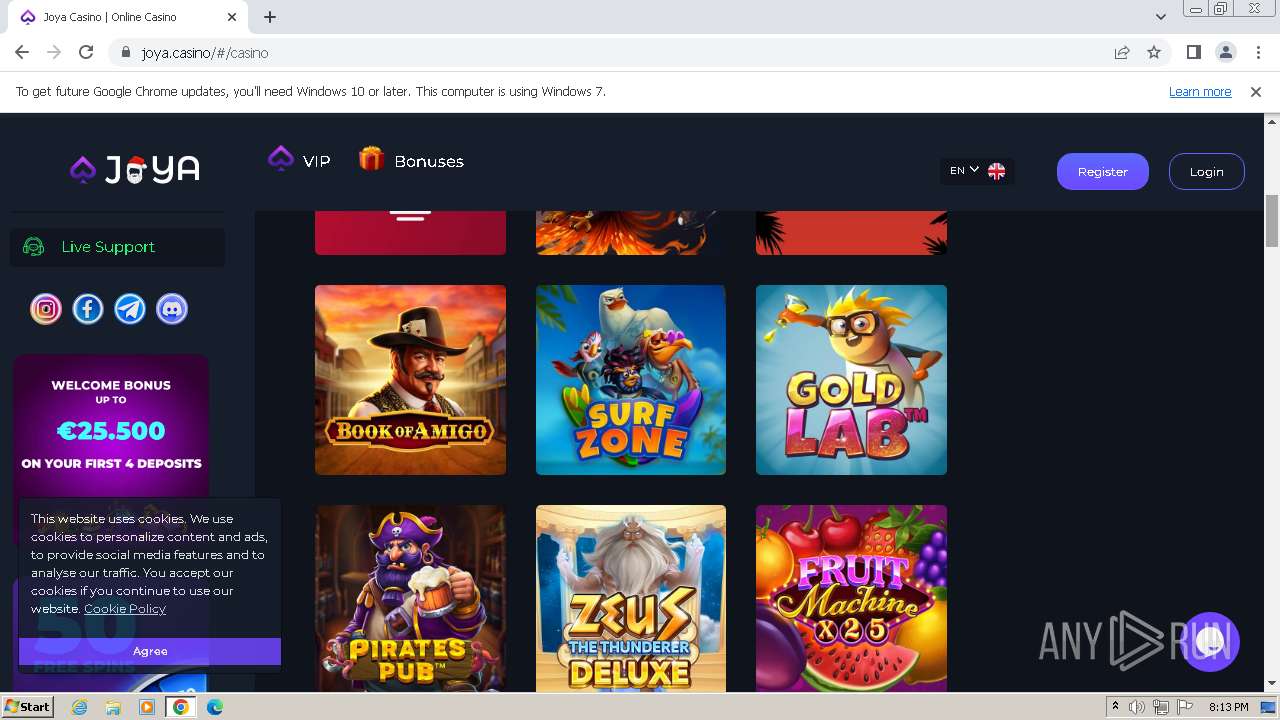Open the Pirates Pub game
1280x720 pixels.
pos(410,598)
